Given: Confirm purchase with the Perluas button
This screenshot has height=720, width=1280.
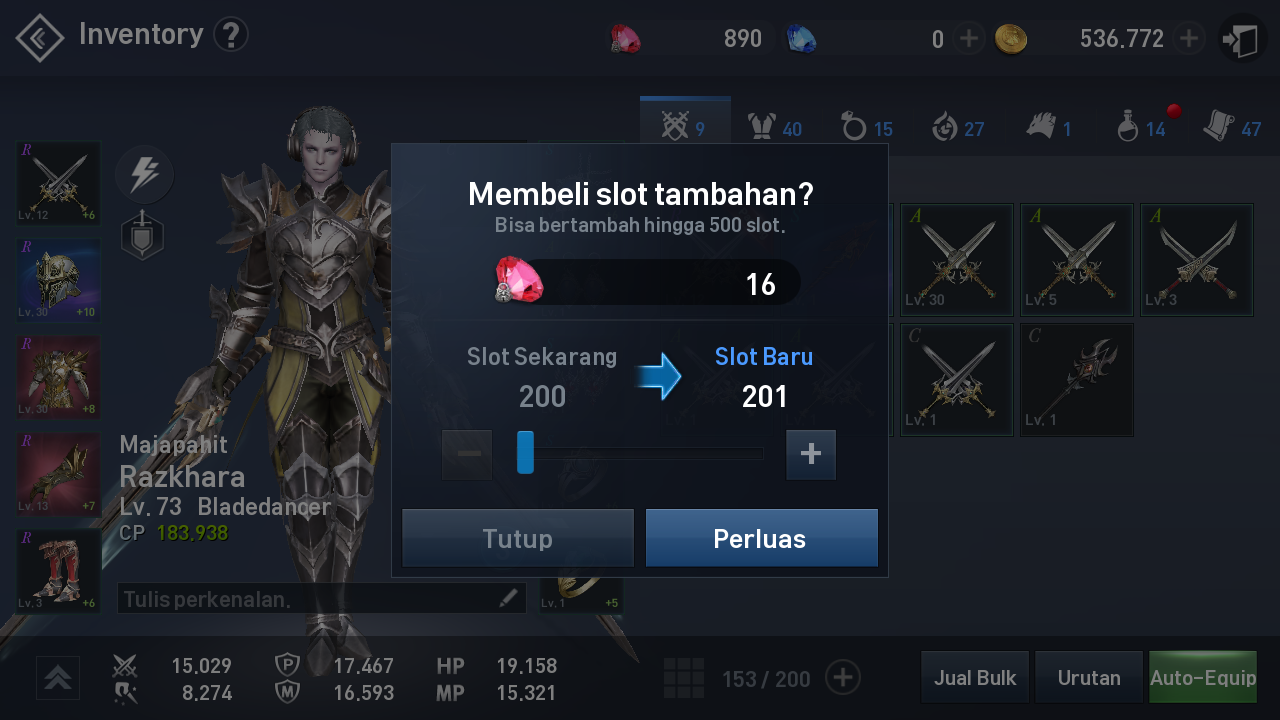Looking at the screenshot, I should [x=761, y=538].
